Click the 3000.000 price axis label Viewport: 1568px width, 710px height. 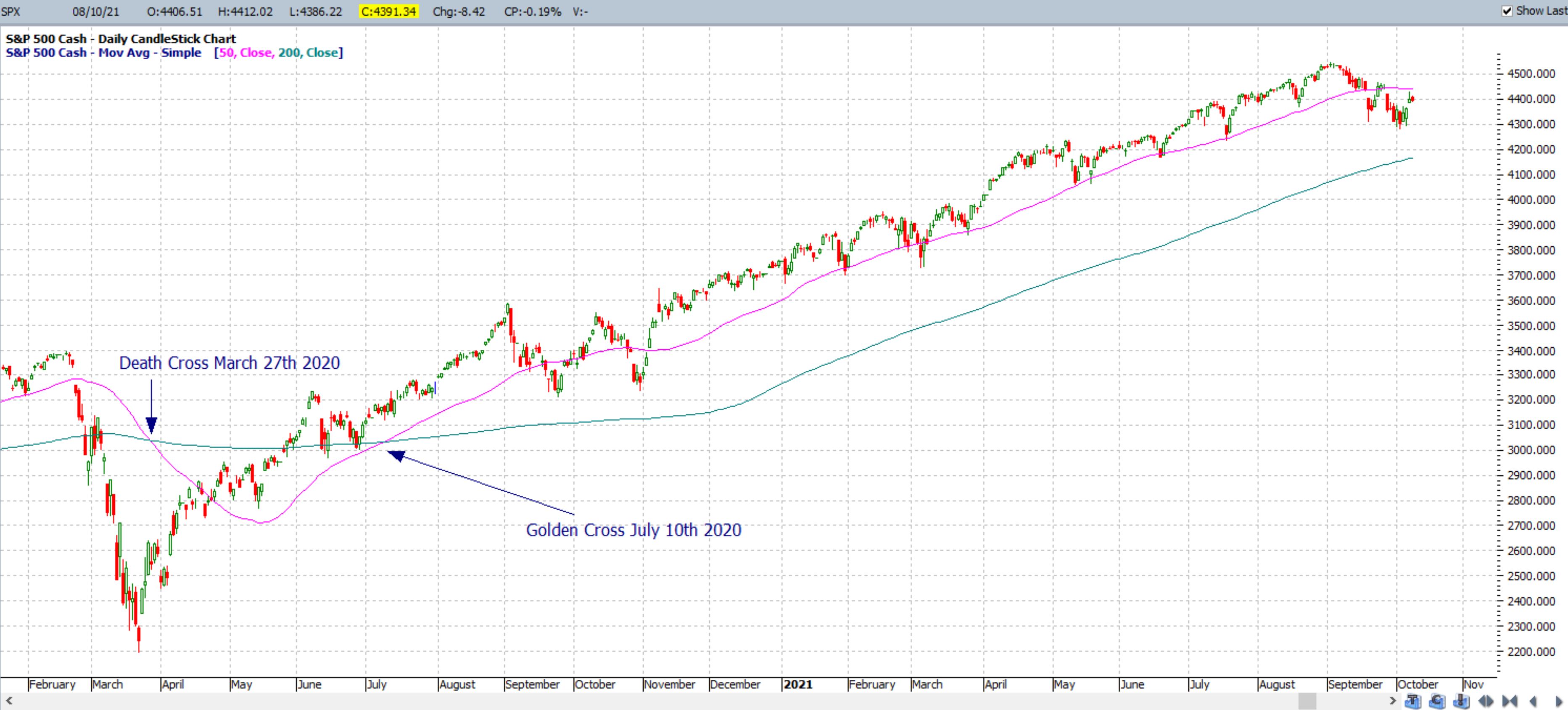pos(1530,450)
